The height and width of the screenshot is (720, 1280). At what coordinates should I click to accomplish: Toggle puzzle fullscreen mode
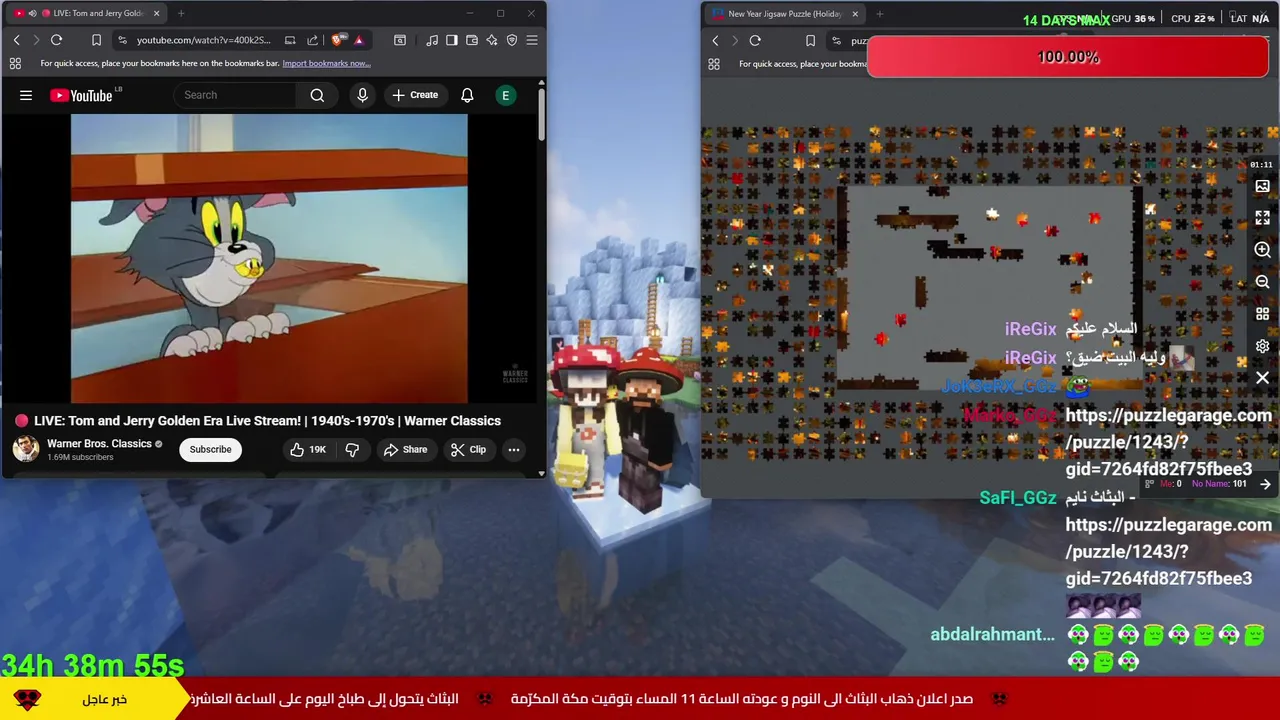tap(1262, 217)
